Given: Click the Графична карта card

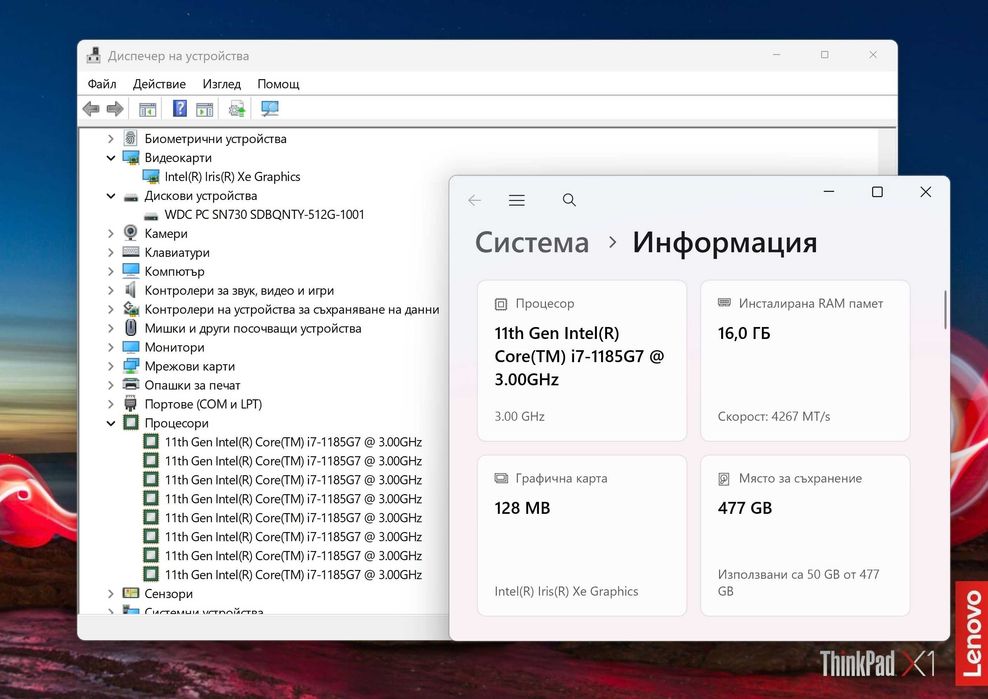Looking at the screenshot, I should (x=582, y=535).
